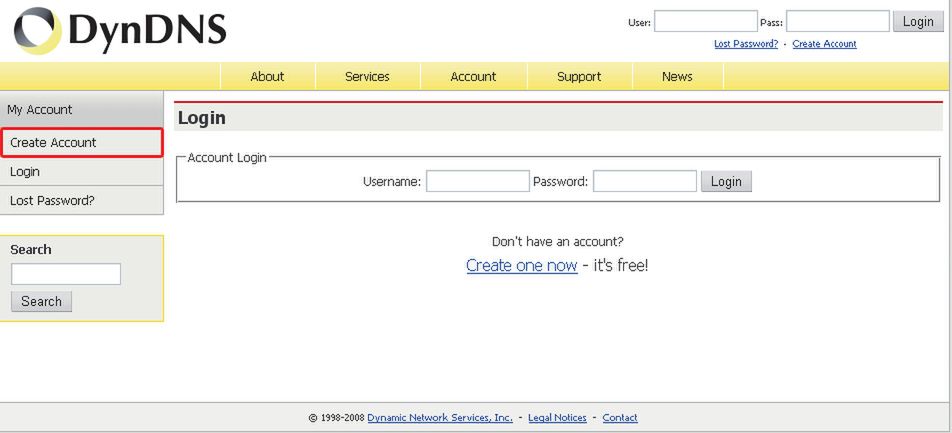Click the header Login button
The width and height of the screenshot is (952, 433).
pos(918,21)
